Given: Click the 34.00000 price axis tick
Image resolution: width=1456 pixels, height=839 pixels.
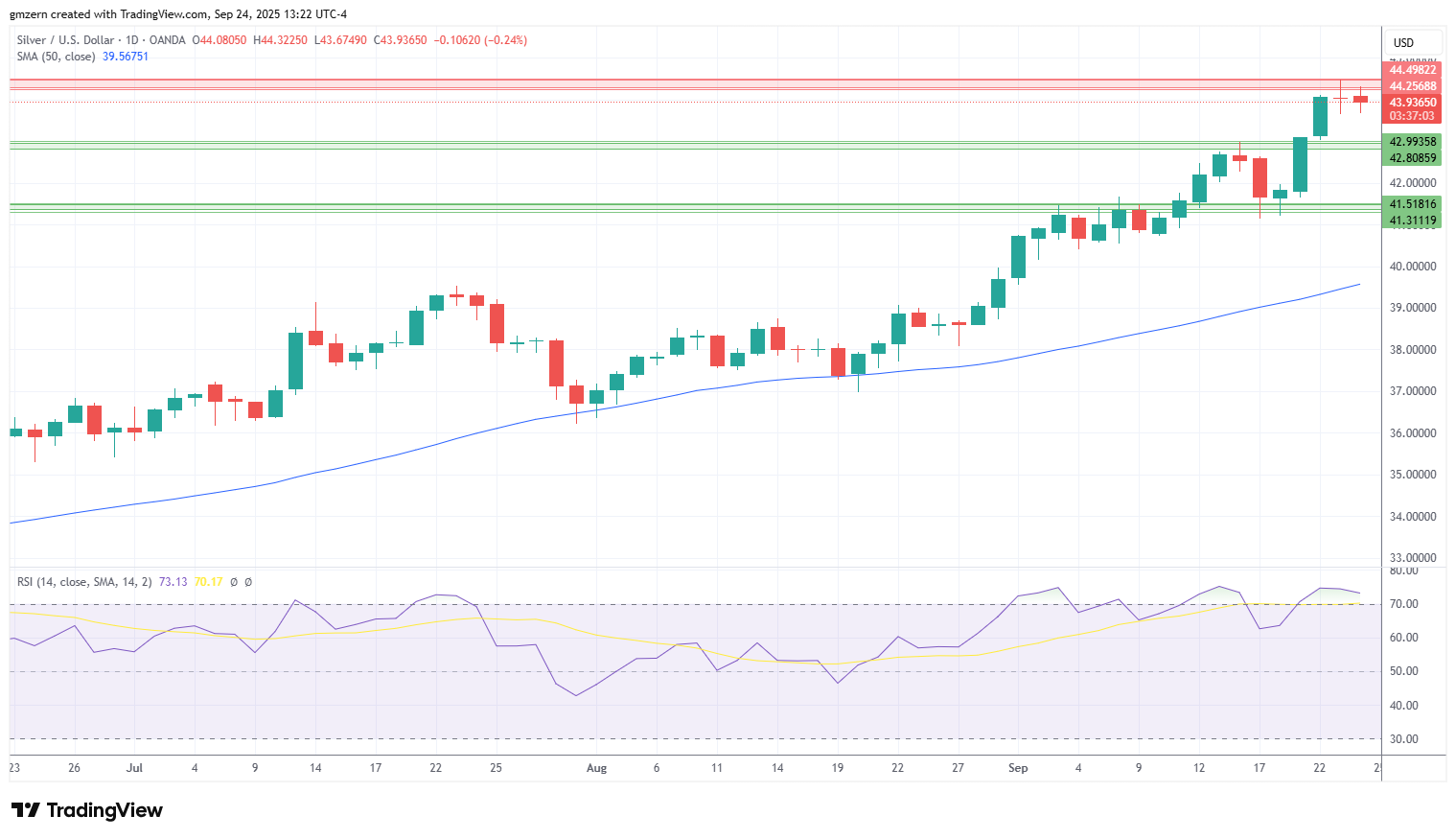Looking at the screenshot, I should coord(1413,517).
